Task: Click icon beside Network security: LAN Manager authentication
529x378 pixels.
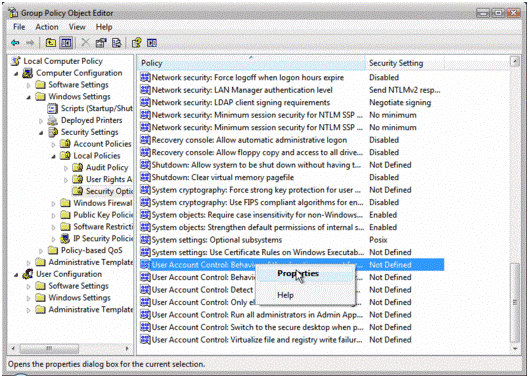Action: tap(145, 90)
